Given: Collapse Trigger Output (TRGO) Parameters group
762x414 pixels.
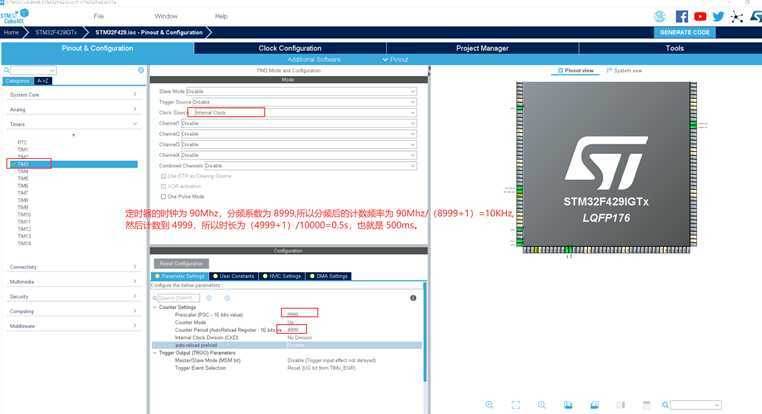Looking at the screenshot, I should click(155, 353).
